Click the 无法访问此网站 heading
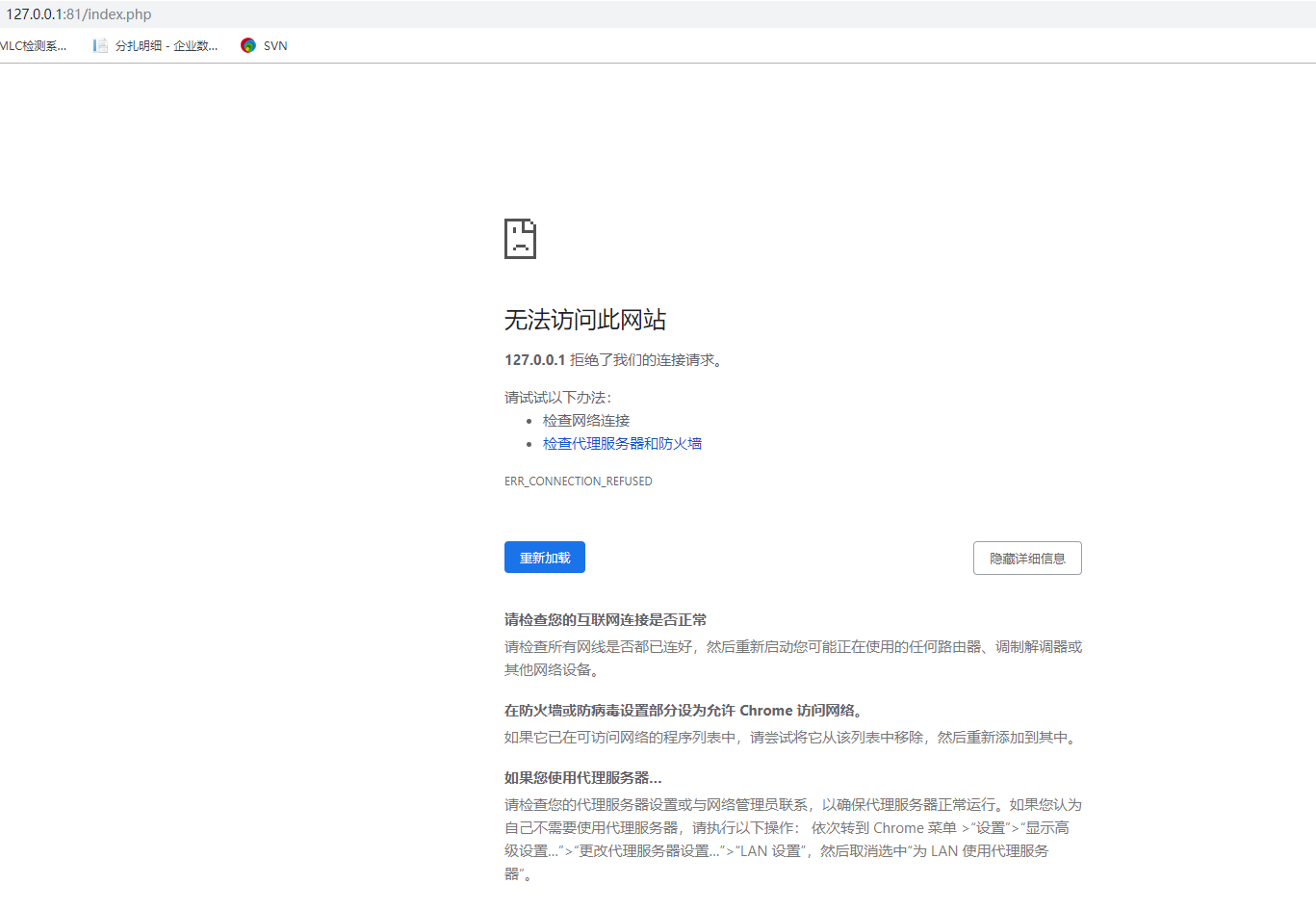Viewport: 1316px width, 911px height. [585, 320]
